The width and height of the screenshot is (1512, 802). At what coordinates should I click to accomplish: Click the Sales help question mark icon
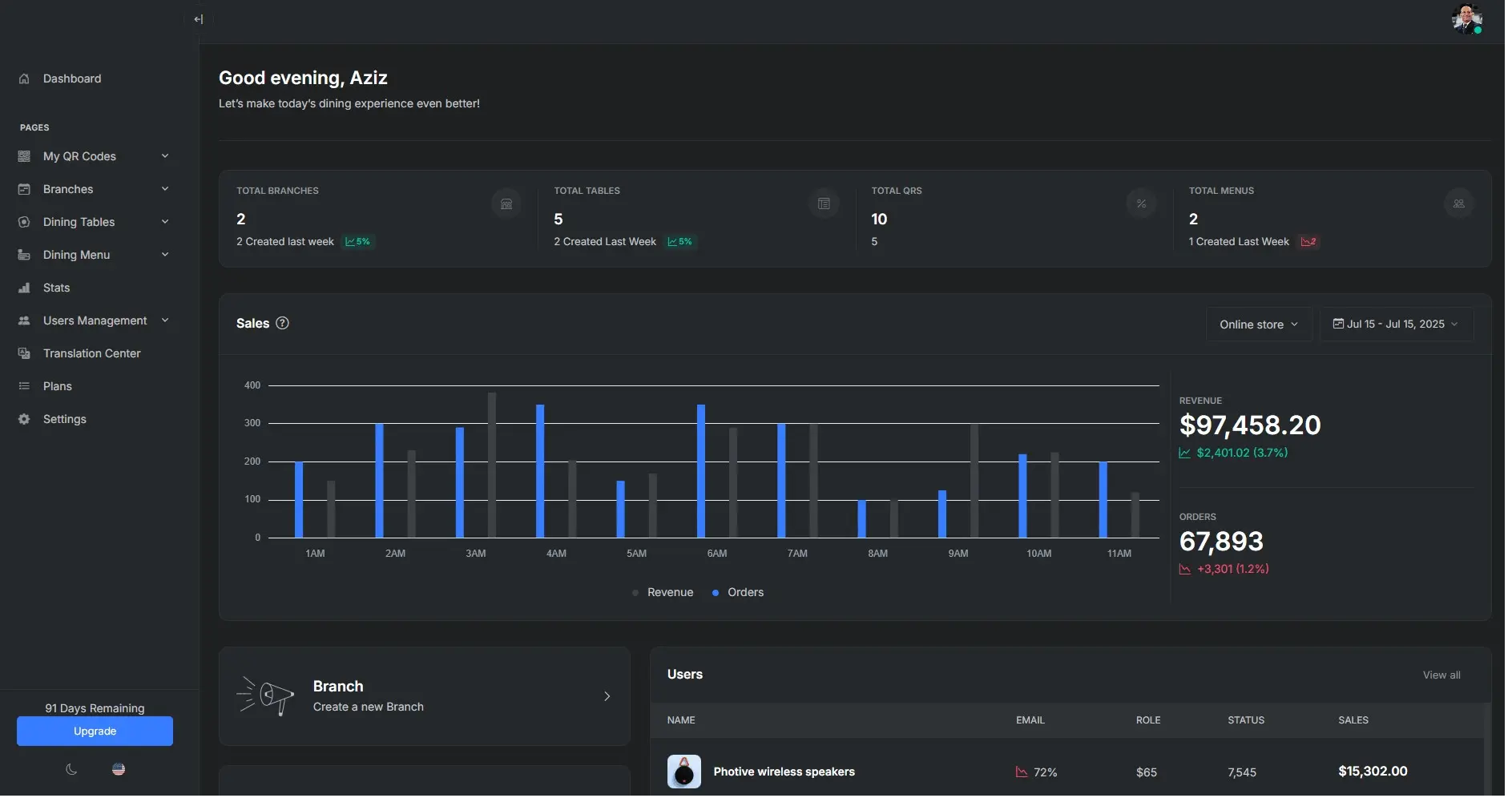[282, 323]
